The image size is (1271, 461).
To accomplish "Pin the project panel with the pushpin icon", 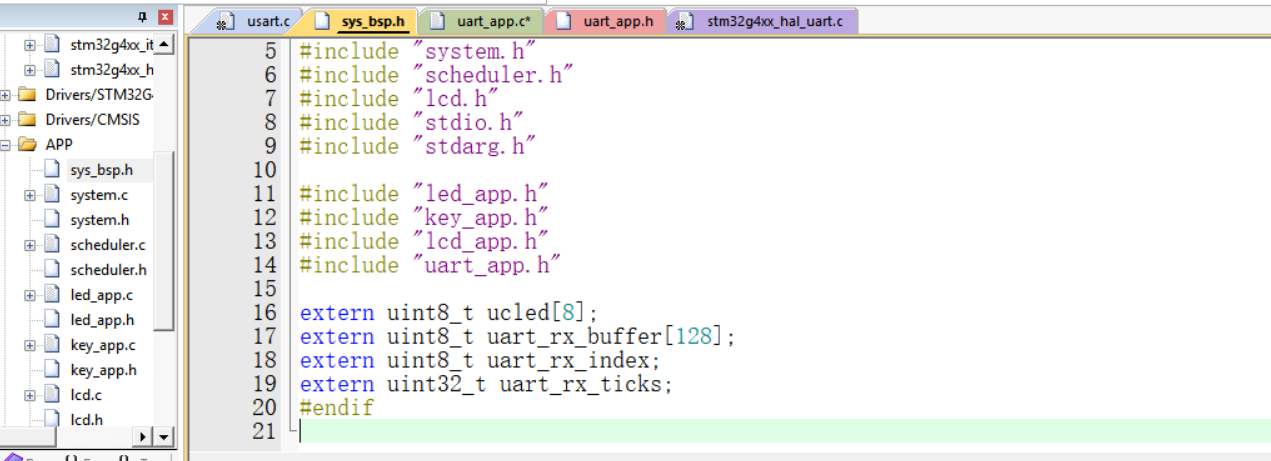I will pyautogui.click(x=143, y=17).
